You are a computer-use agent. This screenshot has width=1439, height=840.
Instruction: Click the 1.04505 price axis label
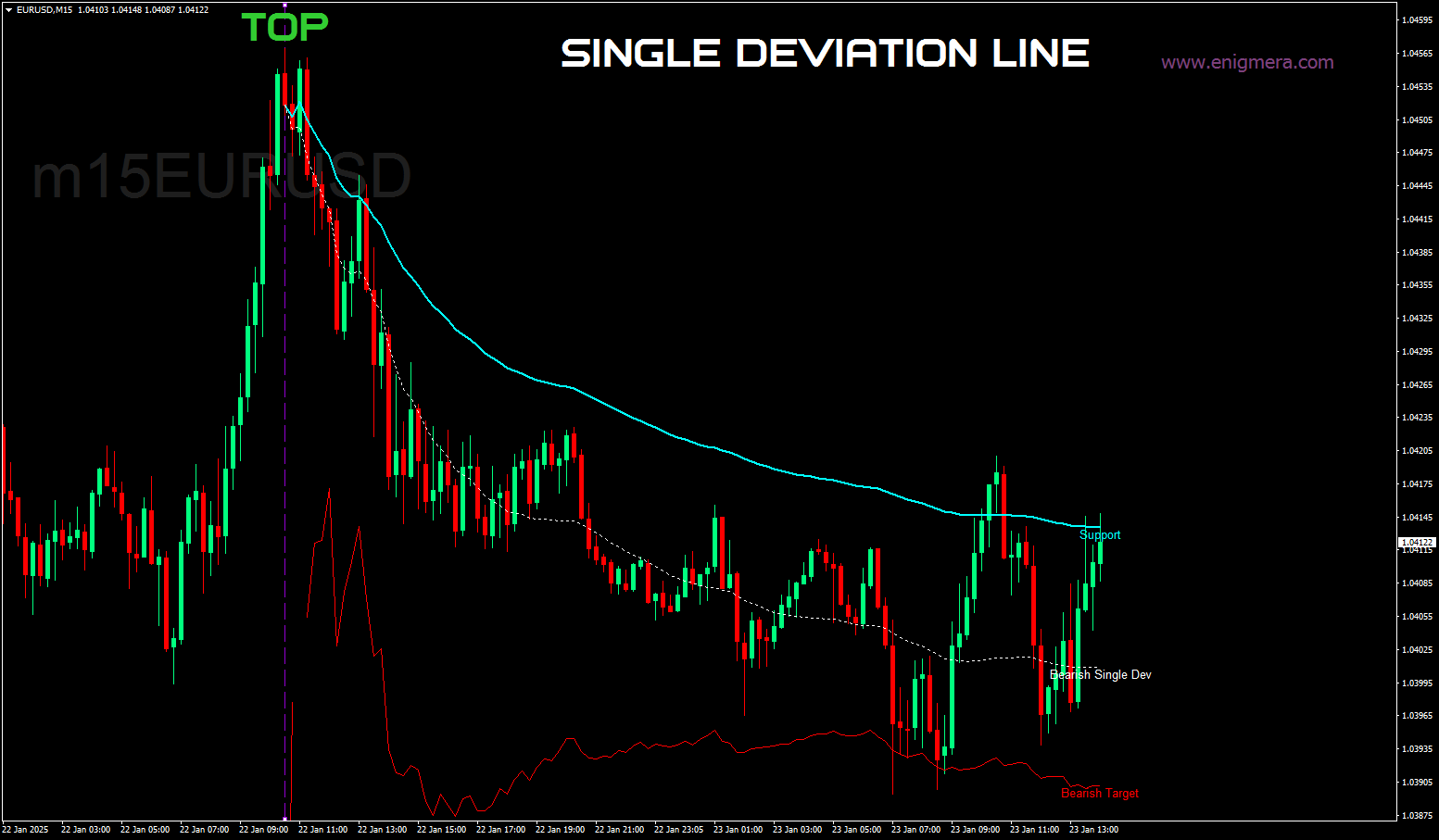point(1418,120)
